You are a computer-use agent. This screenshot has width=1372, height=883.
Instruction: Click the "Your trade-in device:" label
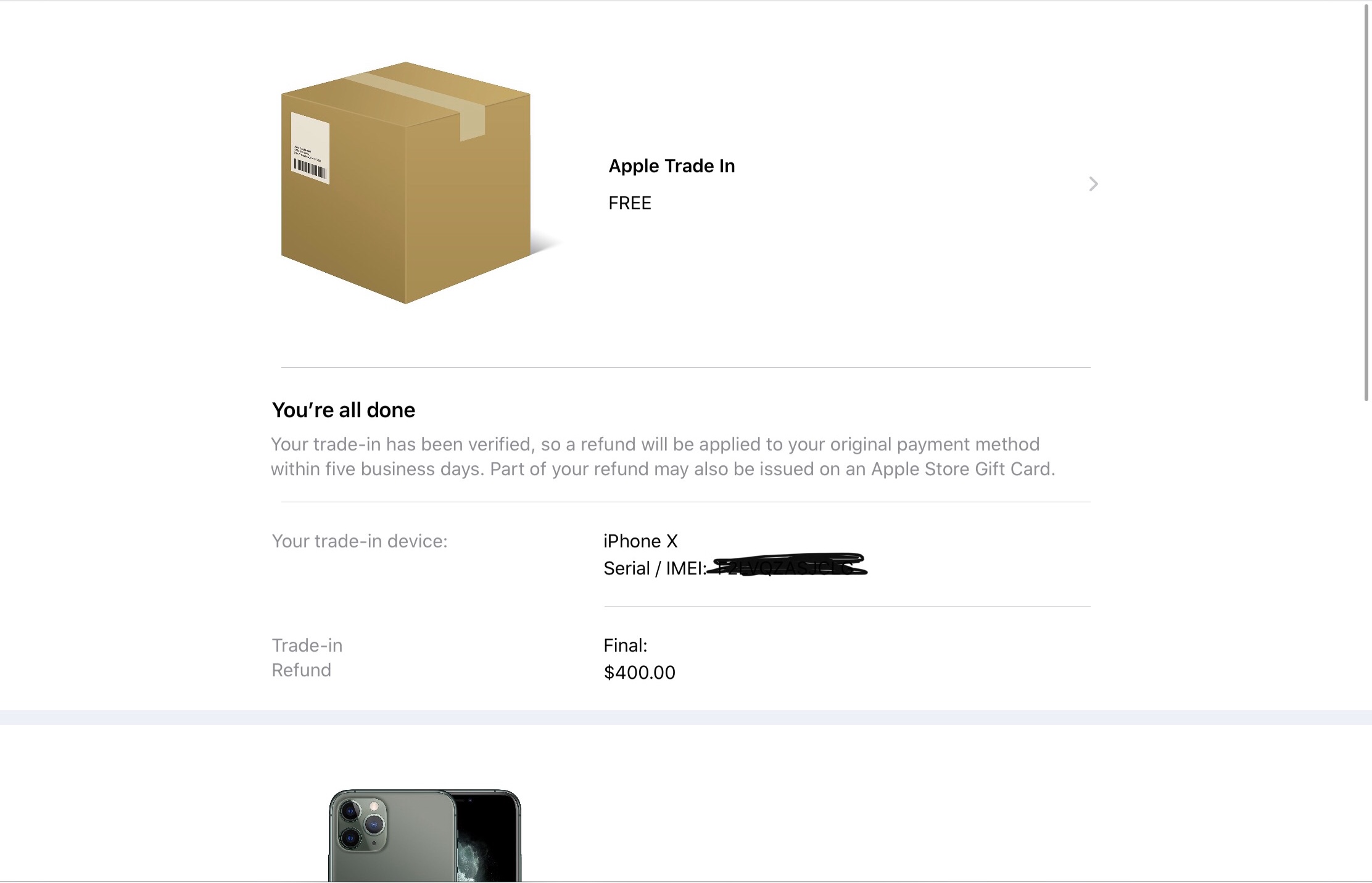[x=359, y=541]
